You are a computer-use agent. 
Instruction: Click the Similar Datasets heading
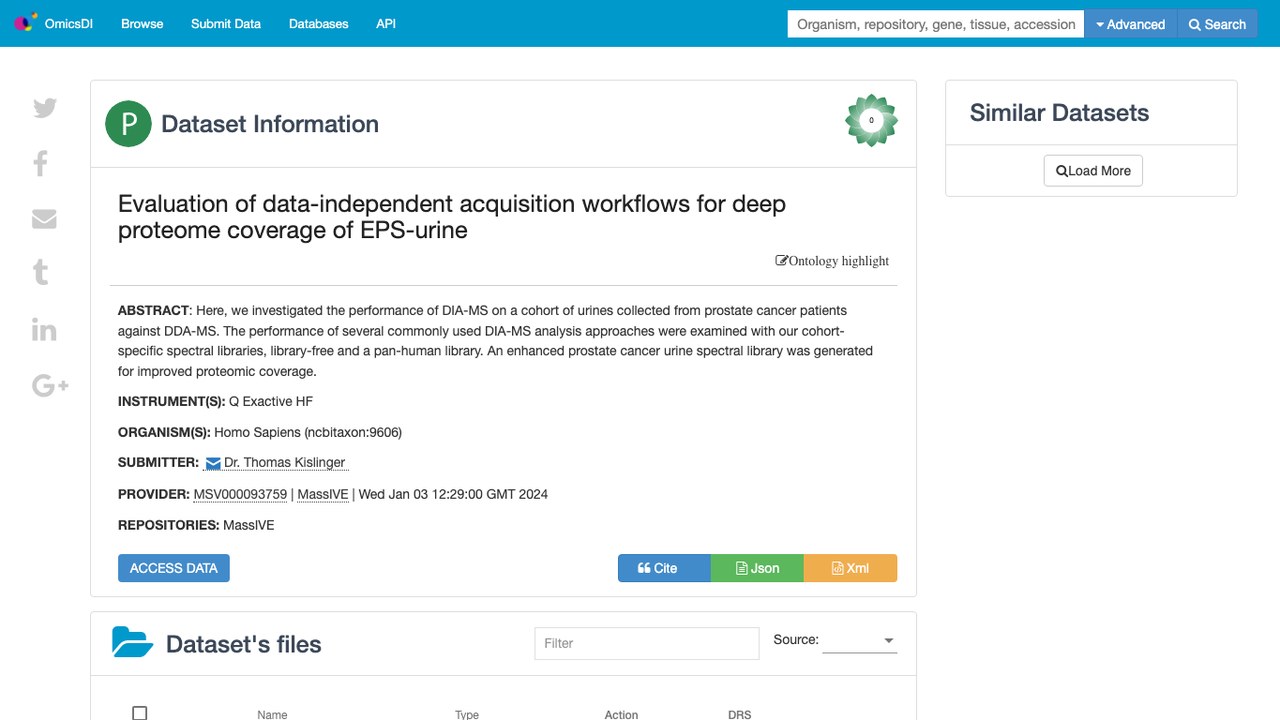[x=1059, y=113]
